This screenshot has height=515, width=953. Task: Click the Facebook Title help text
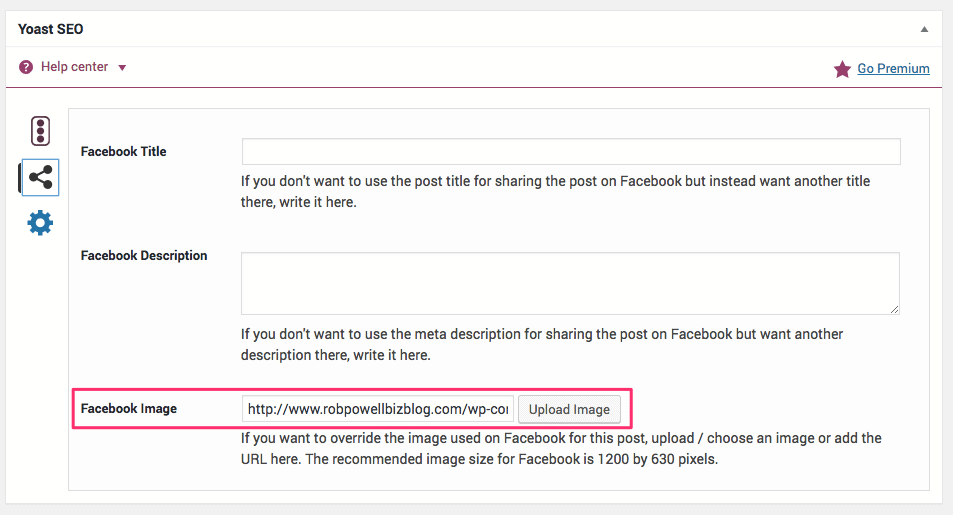click(555, 192)
